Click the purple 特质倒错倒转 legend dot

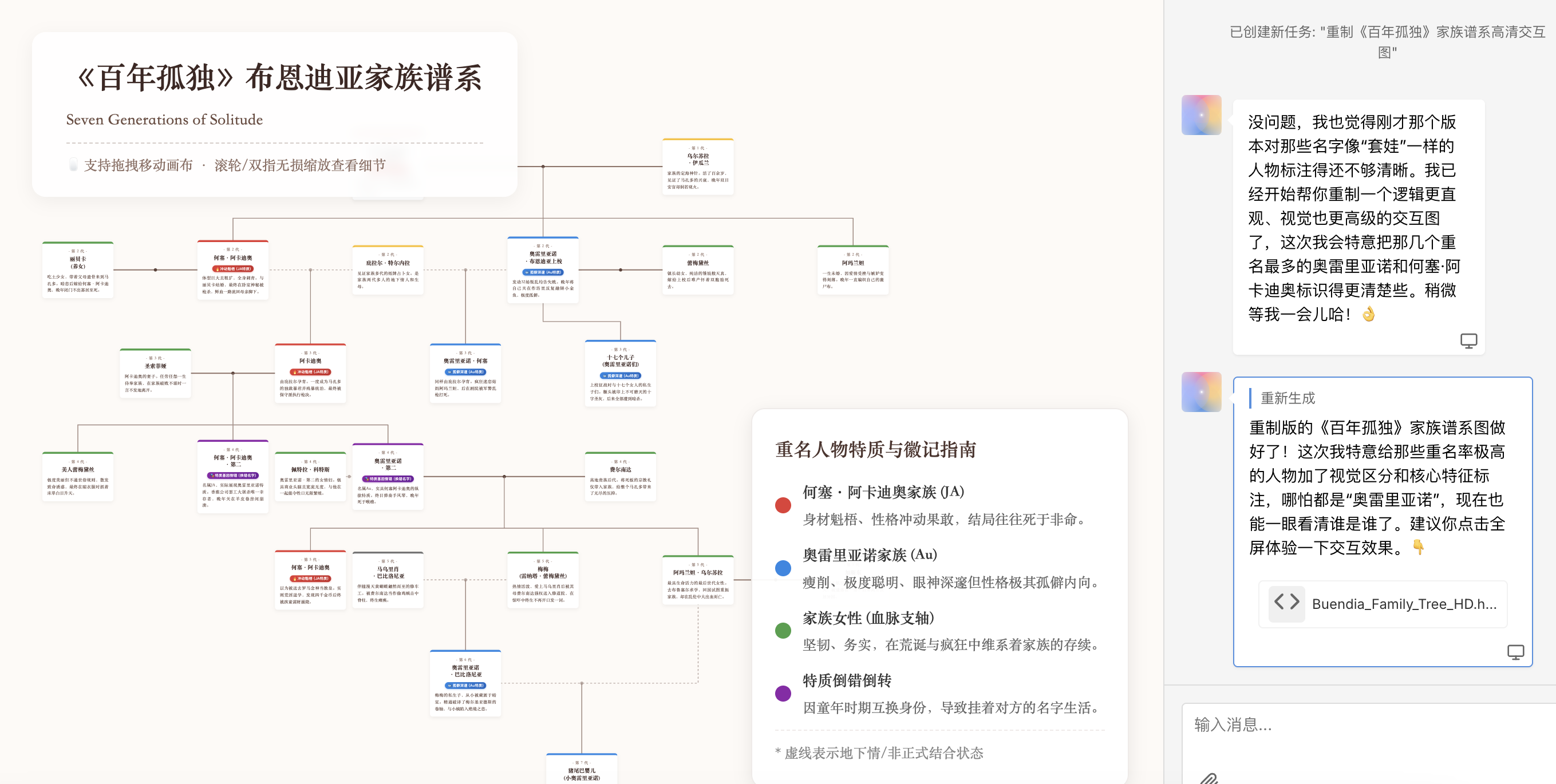(x=783, y=694)
